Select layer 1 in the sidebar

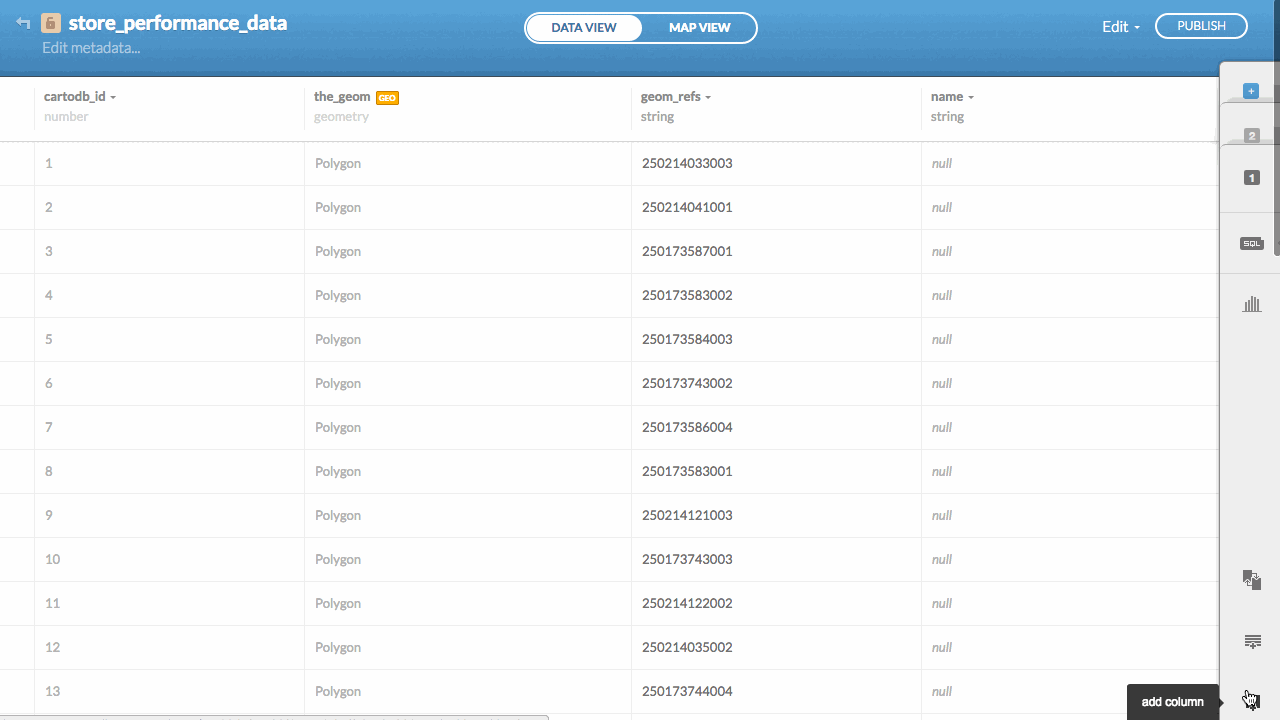(x=1251, y=177)
